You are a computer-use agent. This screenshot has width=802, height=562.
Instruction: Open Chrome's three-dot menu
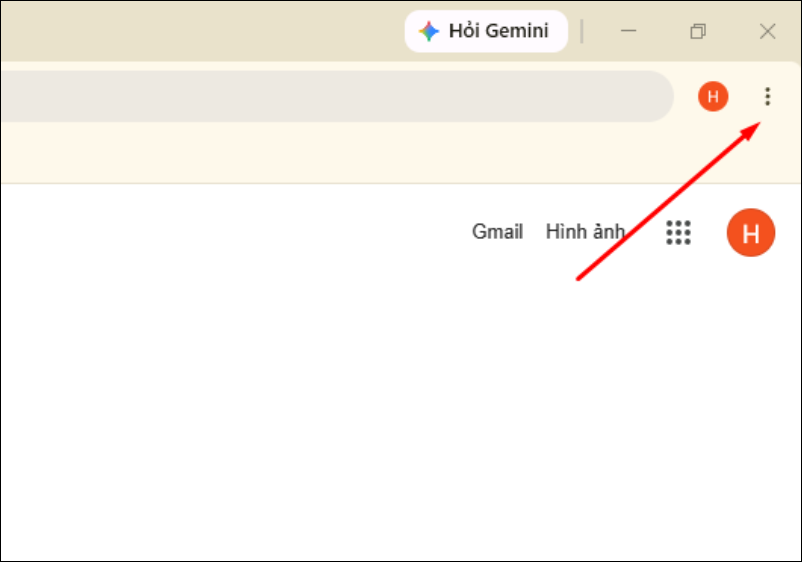767,96
